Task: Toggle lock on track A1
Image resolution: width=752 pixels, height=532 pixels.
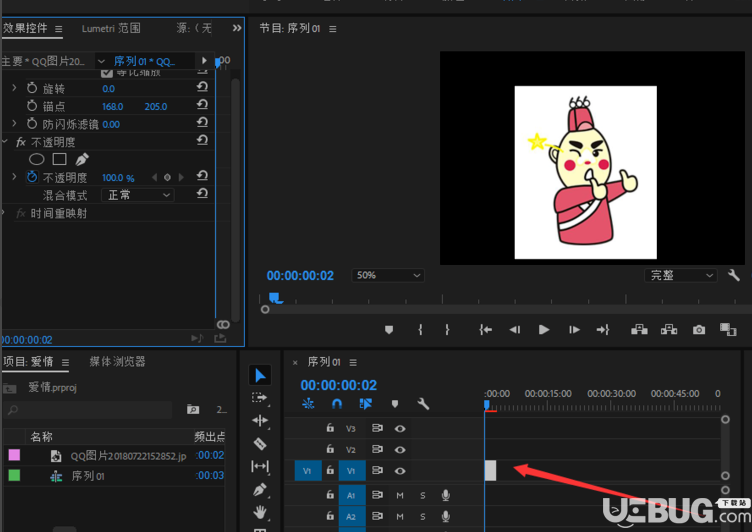Action: pyautogui.click(x=330, y=495)
